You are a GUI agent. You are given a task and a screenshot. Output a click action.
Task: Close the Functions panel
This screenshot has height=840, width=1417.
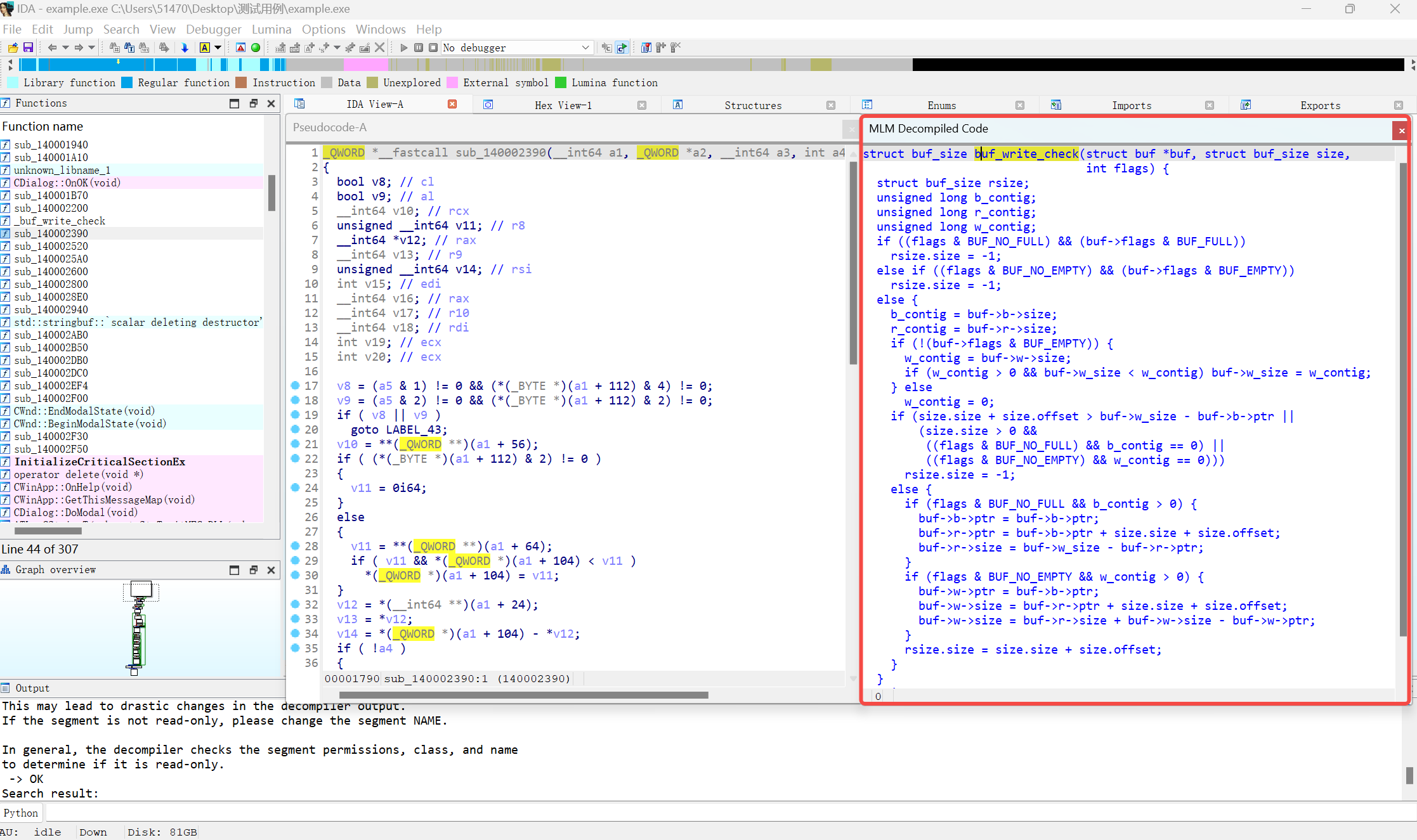click(271, 103)
